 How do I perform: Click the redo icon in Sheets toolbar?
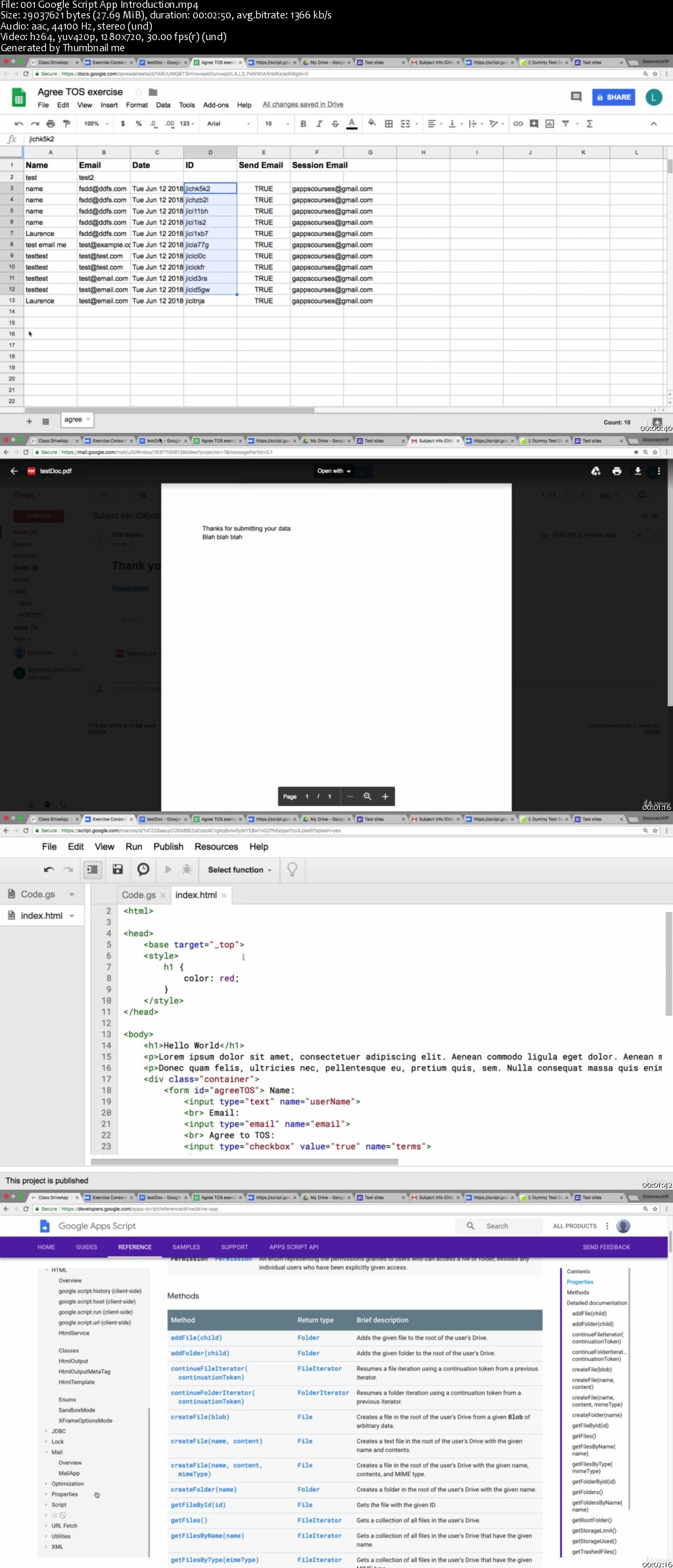34,123
